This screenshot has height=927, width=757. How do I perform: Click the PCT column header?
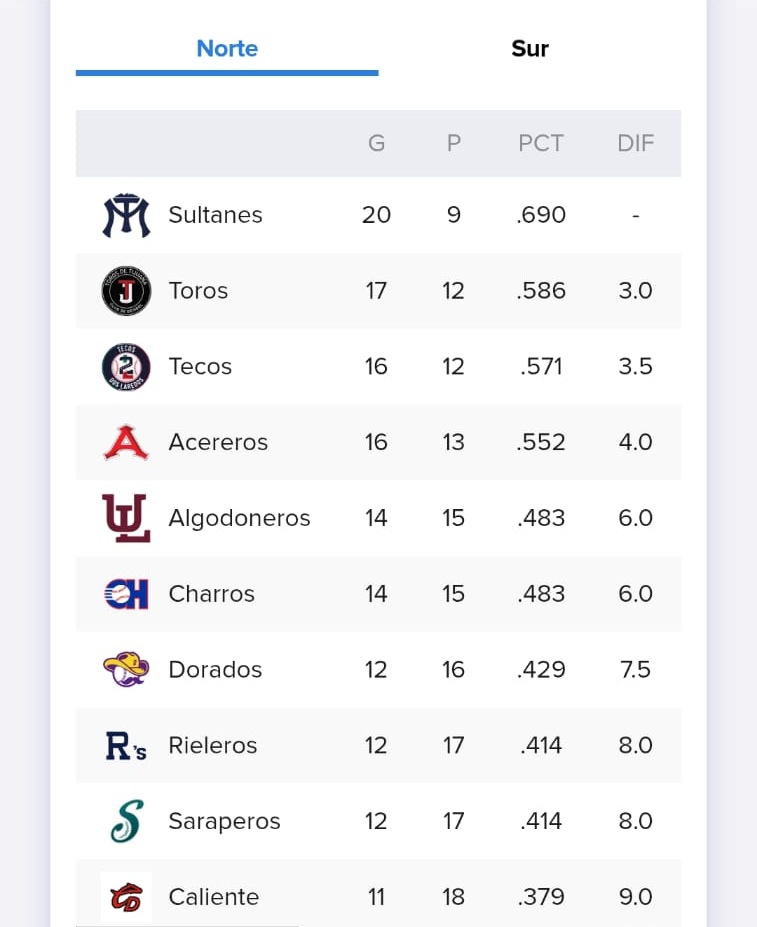pos(541,143)
